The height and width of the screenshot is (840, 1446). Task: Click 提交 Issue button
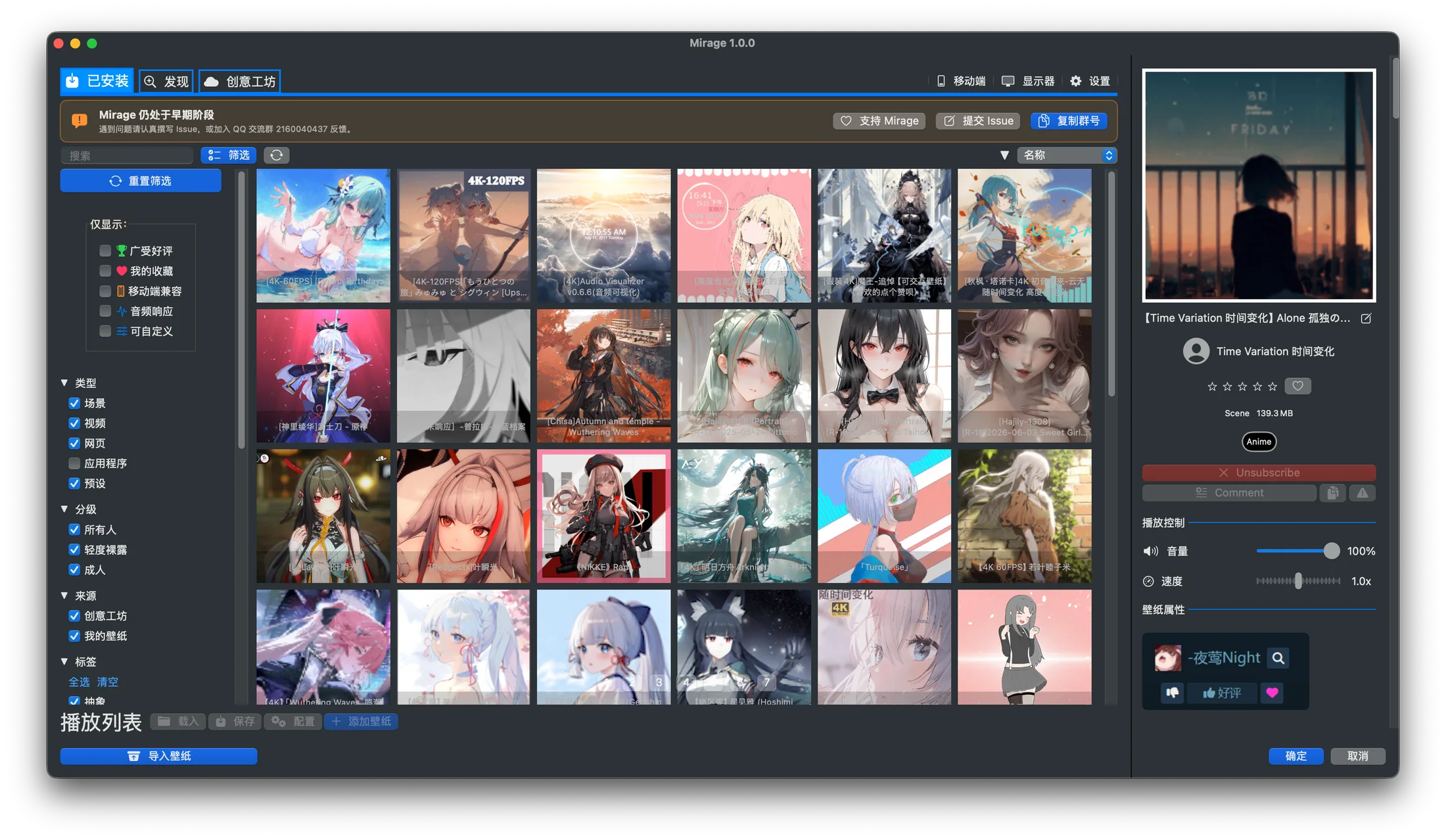click(x=978, y=121)
